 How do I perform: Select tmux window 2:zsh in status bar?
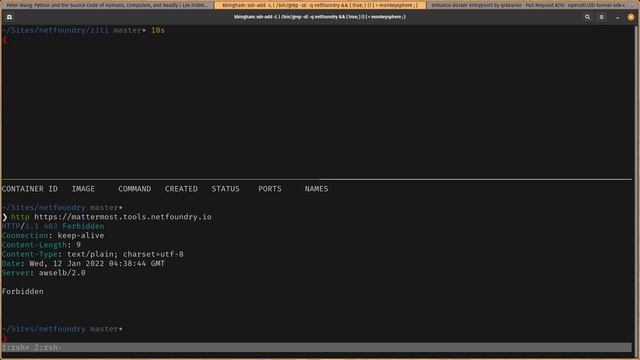tap(48, 348)
